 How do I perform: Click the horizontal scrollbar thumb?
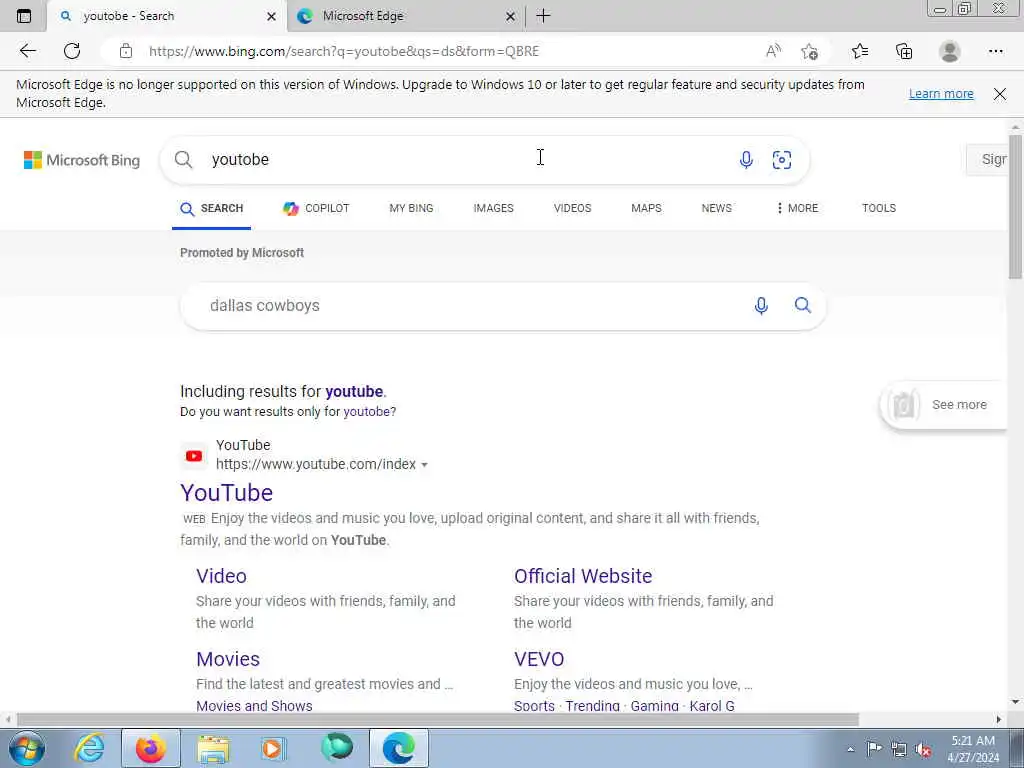click(438, 720)
